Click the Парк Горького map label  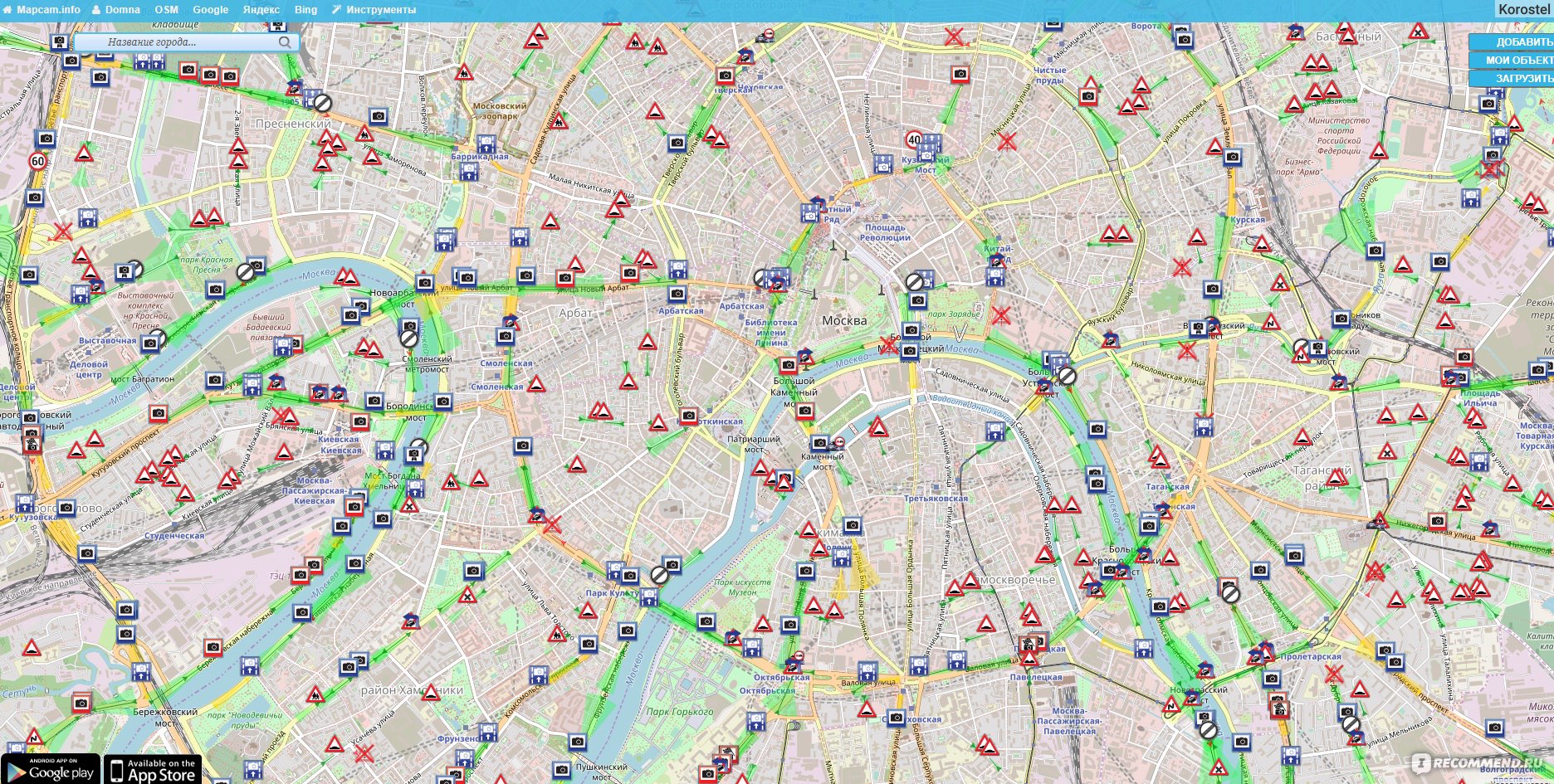(x=679, y=712)
